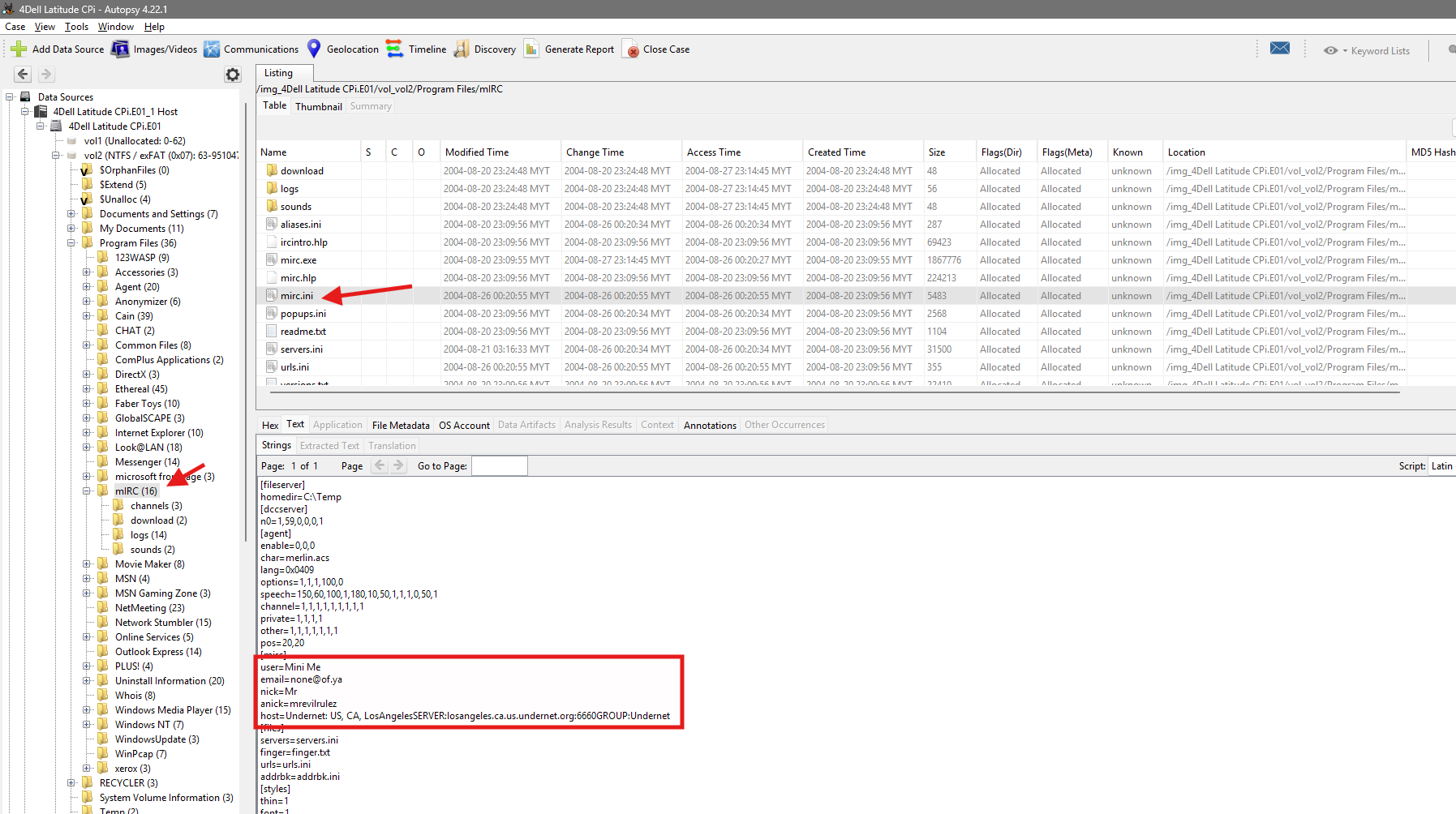
Task: Expand the Documents and Settings node
Action: (71, 214)
